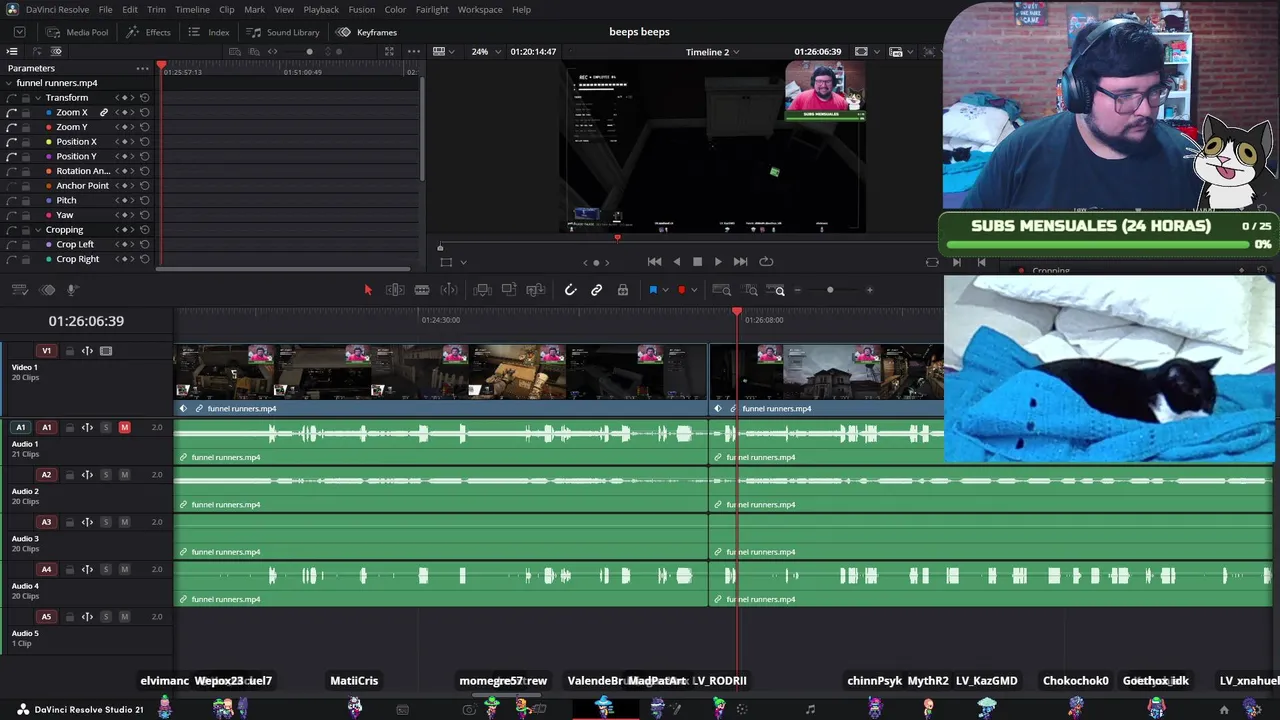Screen dimensions: 1280x720
Task: Open the Trim menu
Action: tap(156, 9)
